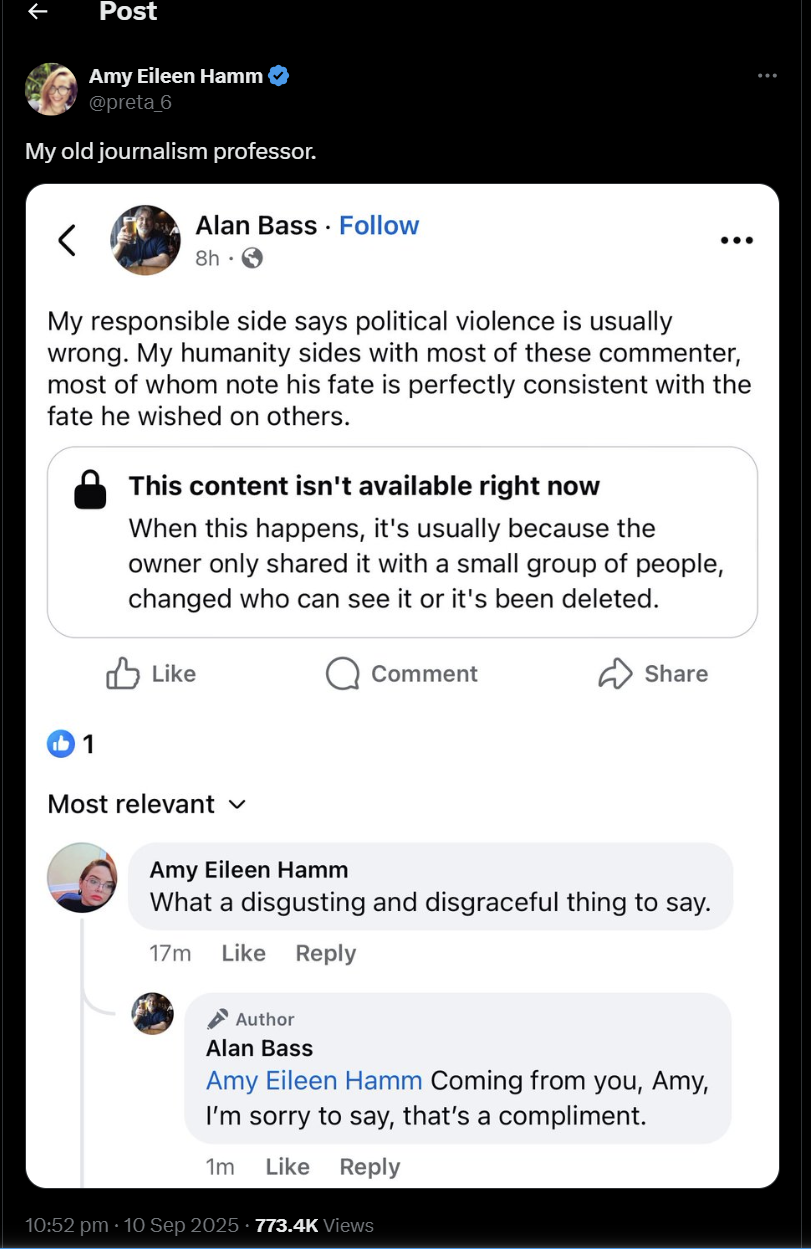Click Amy Eileen Hamm's blue verified badge
Image resolution: width=811 pixels, height=1249 pixels.
click(278, 75)
